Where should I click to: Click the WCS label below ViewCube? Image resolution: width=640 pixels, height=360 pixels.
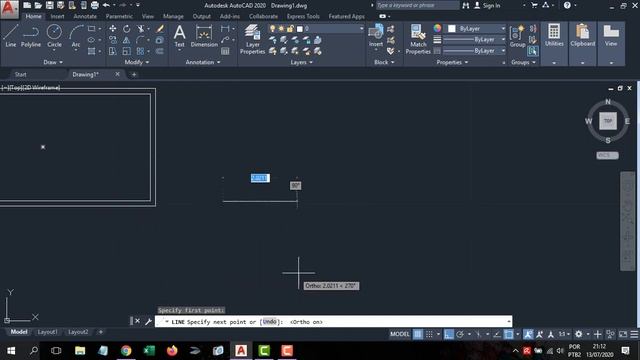(607, 156)
